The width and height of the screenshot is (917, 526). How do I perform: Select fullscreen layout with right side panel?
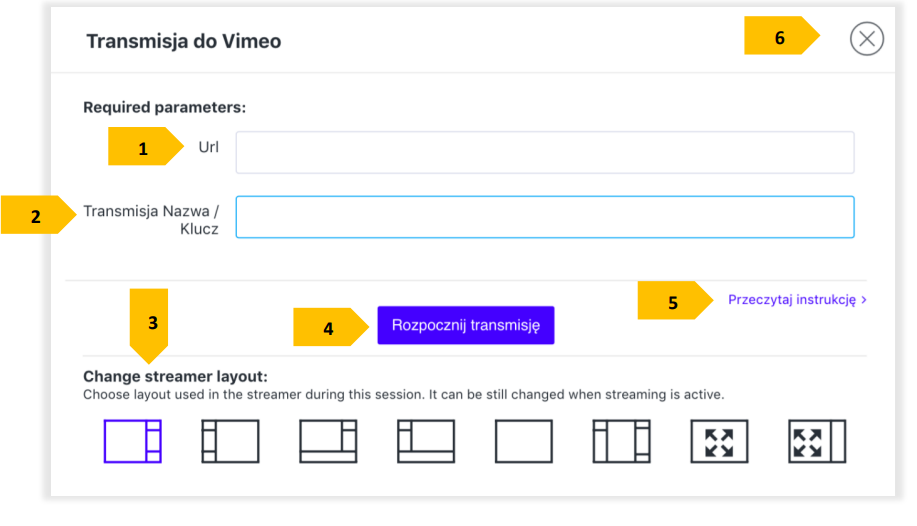pos(817,441)
